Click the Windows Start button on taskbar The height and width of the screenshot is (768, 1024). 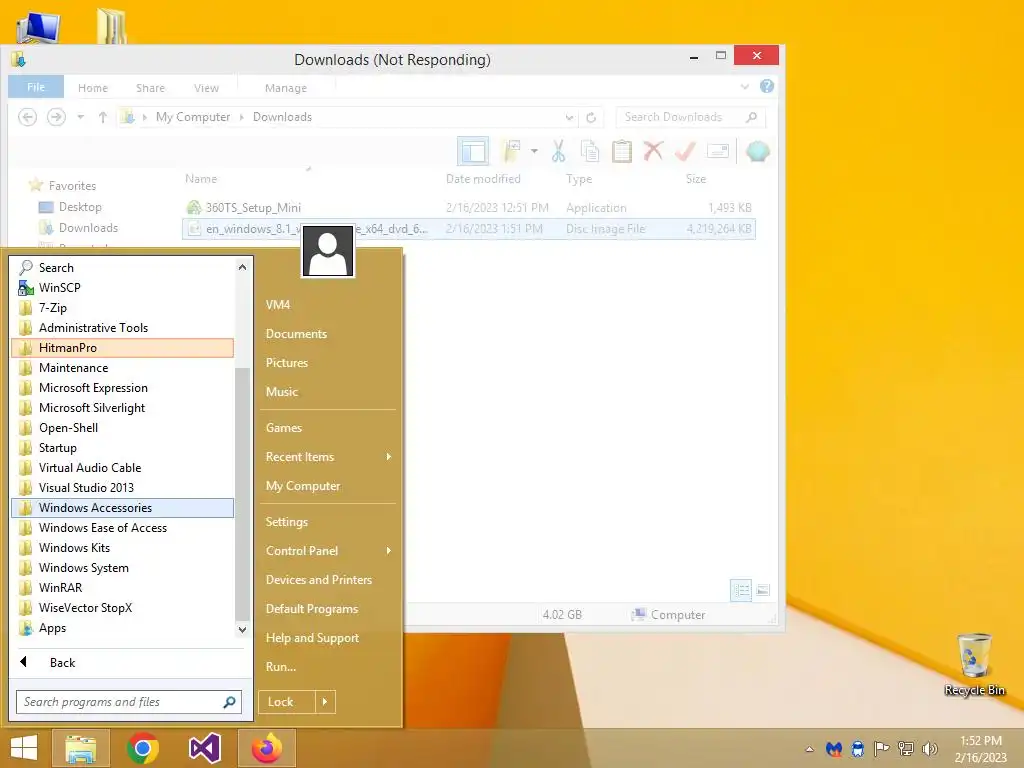click(x=24, y=748)
